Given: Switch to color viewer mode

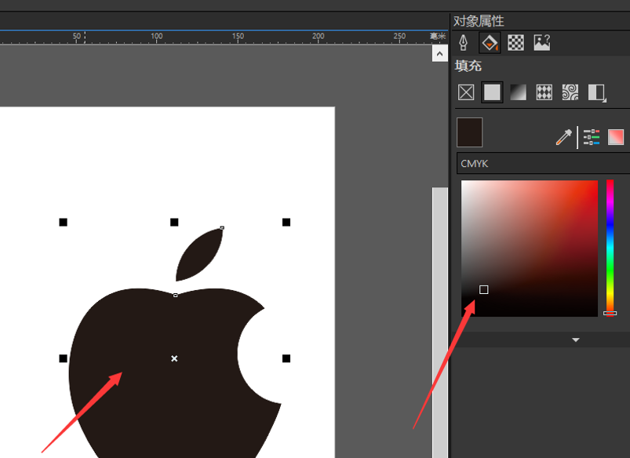Looking at the screenshot, I should coord(616,137).
